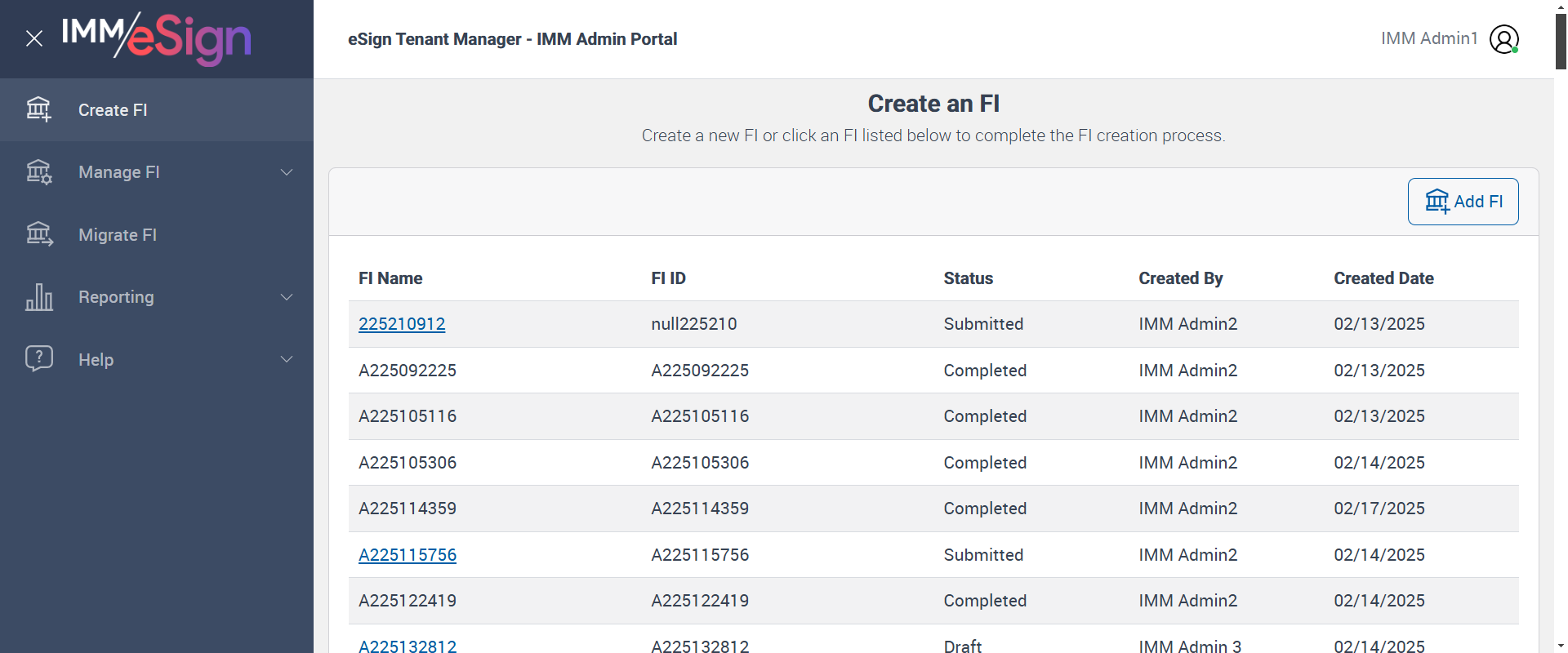Image resolution: width=1568 pixels, height=653 pixels.
Task: Open the user profile avatar icon
Action: 1503,39
